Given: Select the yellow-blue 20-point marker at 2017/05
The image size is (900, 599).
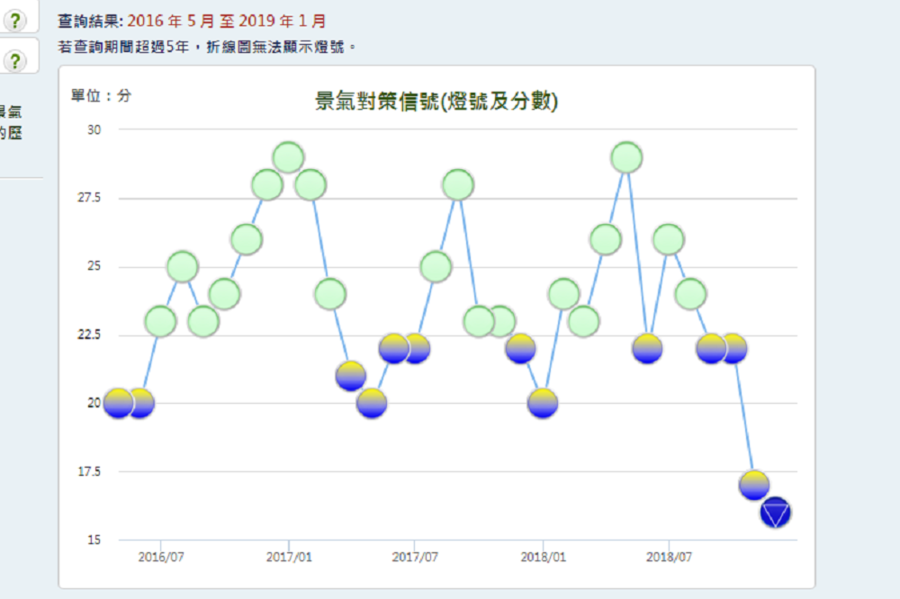Looking at the screenshot, I should click(x=372, y=403).
